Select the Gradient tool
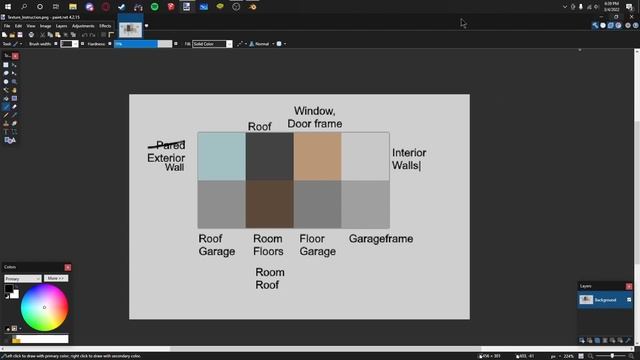Viewport: 640px width, 360px height. coord(14,98)
